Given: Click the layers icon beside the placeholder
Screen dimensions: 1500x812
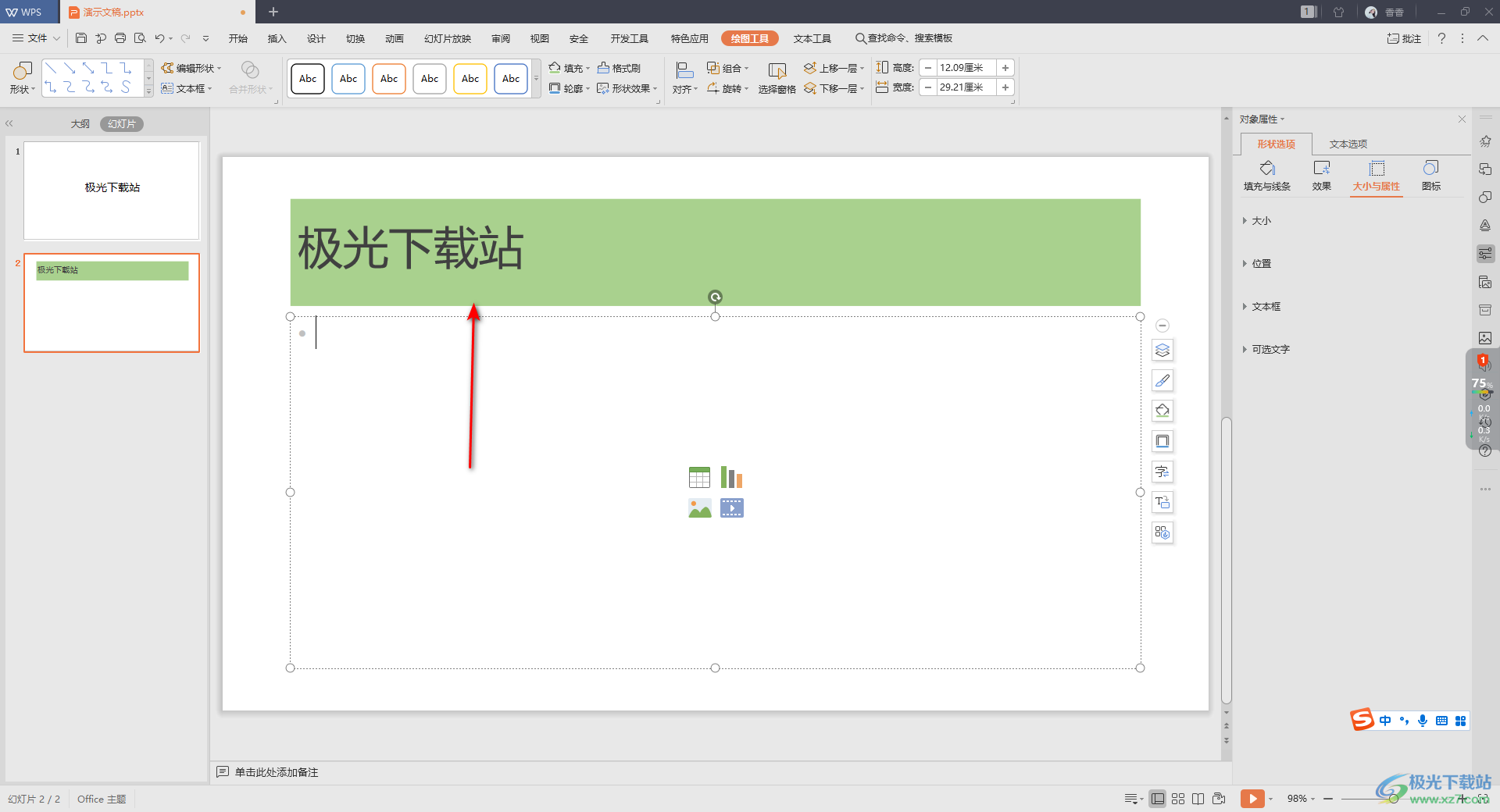Looking at the screenshot, I should pos(1162,350).
